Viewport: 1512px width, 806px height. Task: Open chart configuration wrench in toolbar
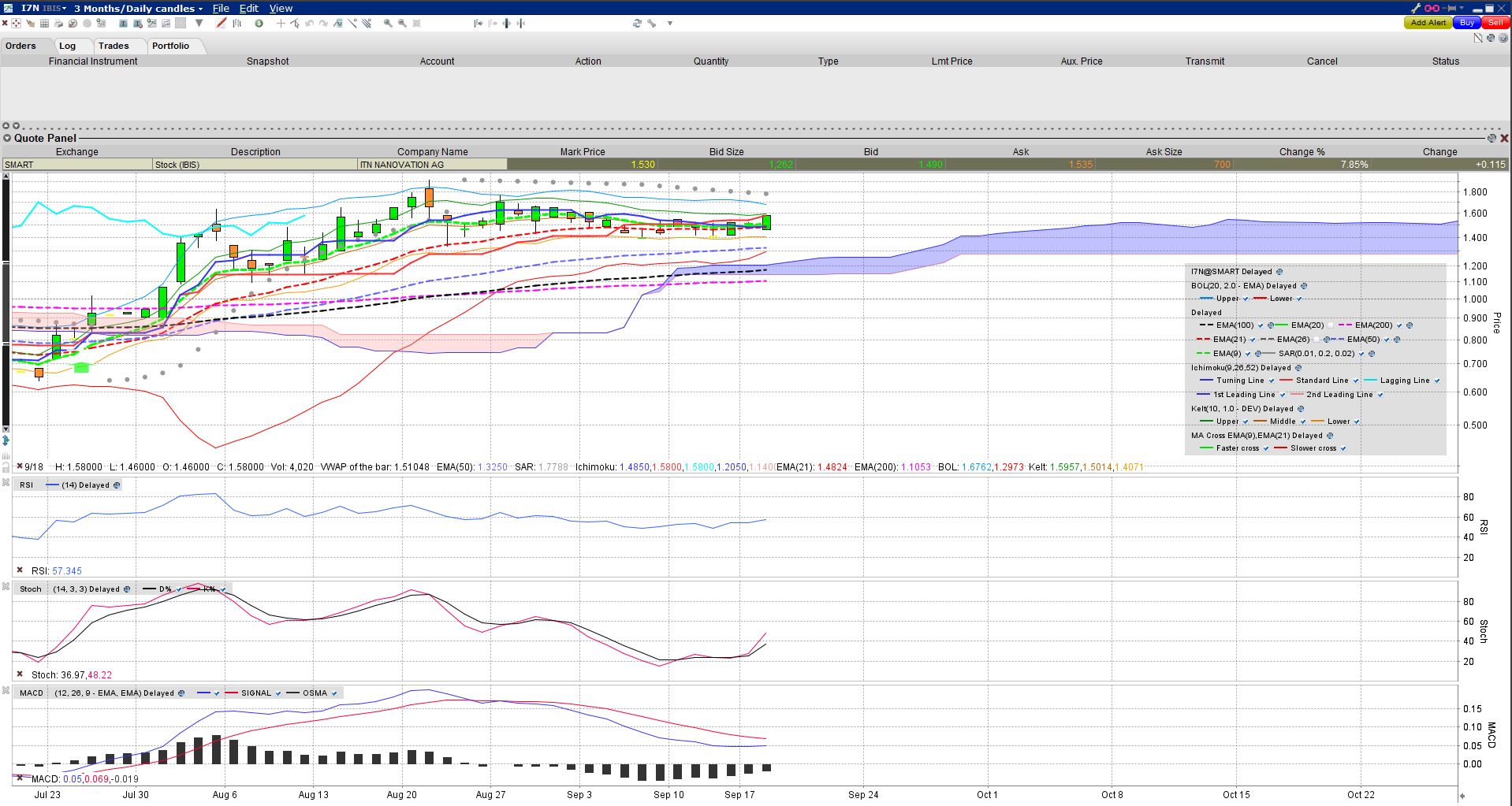point(651,23)
